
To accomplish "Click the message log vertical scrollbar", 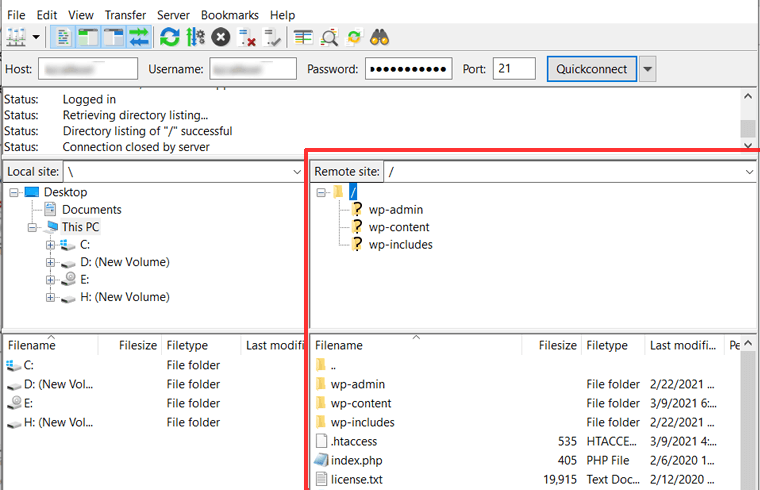I will point(747,120).
